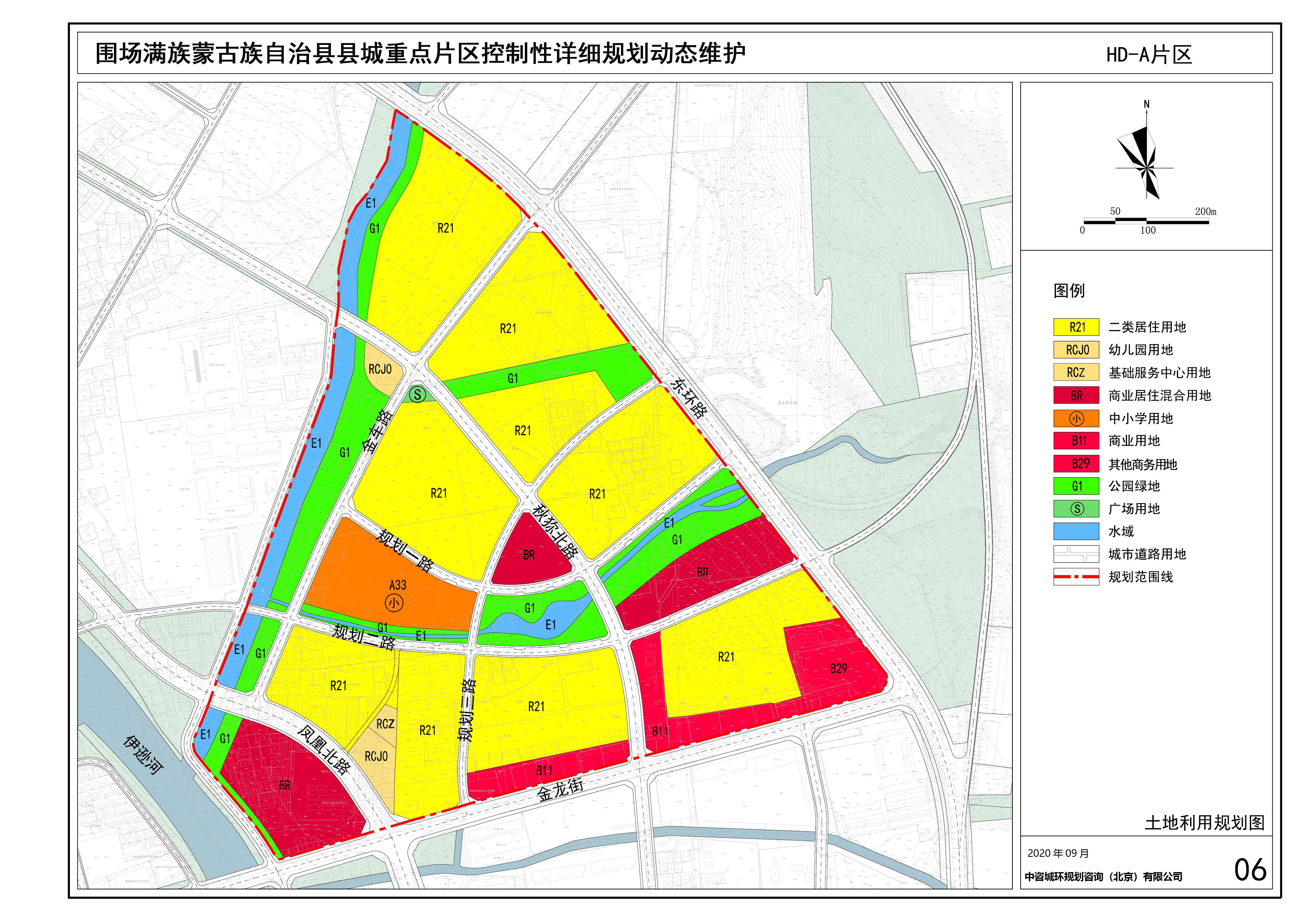This screenshot has width=1307, height=924.
Task: Click the legend label 商业用地
Action: 1134,441
